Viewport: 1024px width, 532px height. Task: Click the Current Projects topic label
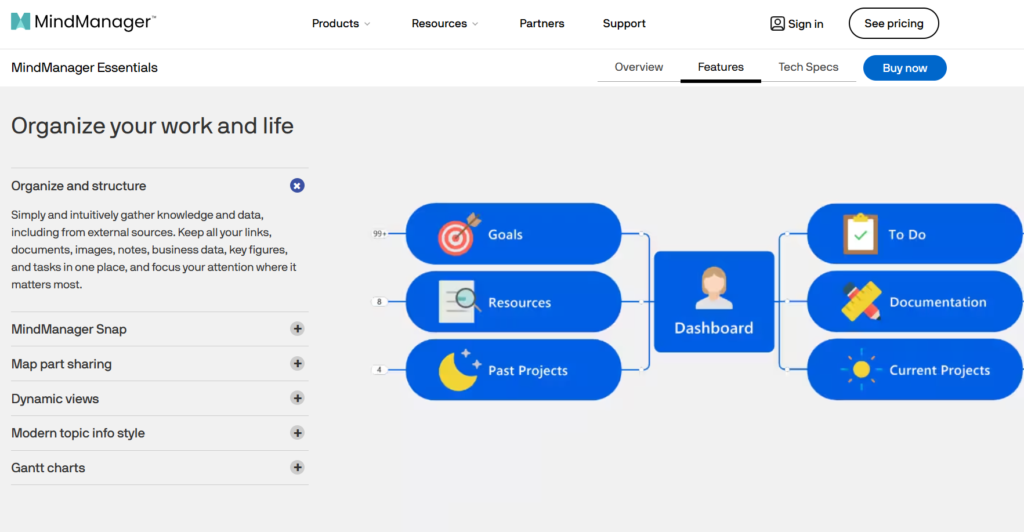point(939,370)
